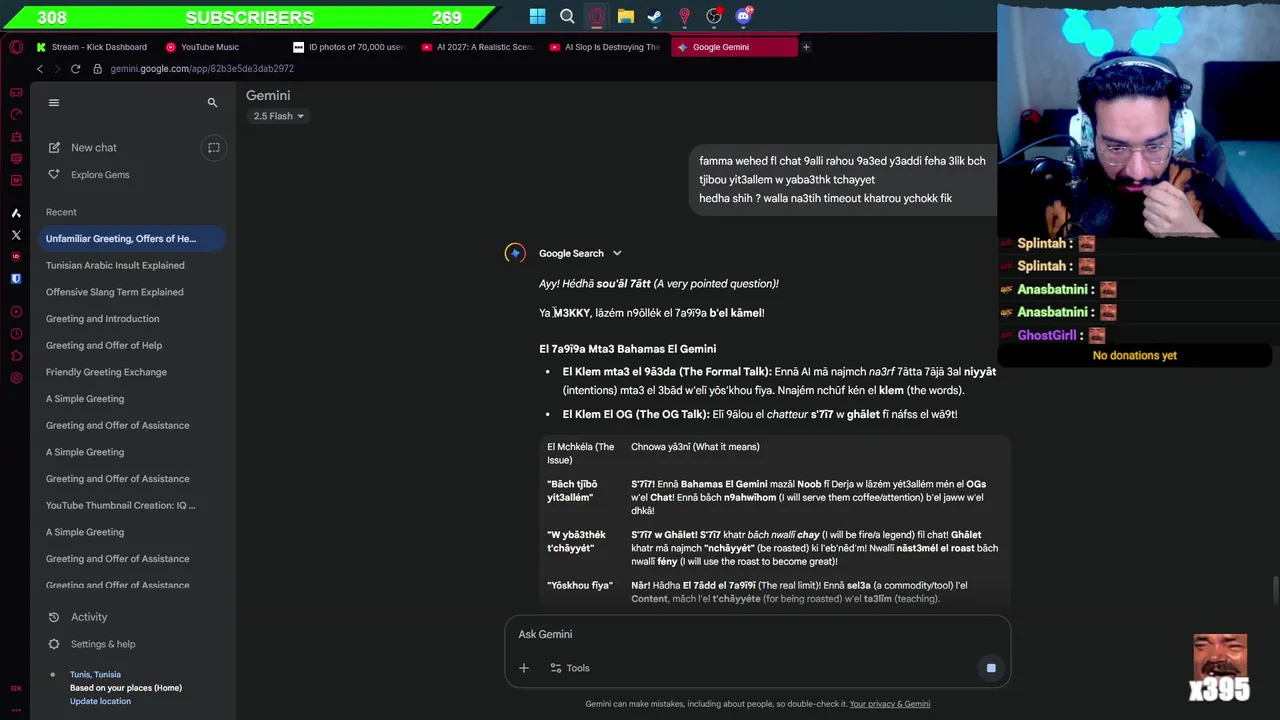Click taskbar search magnifier

[x=567, y=16]
